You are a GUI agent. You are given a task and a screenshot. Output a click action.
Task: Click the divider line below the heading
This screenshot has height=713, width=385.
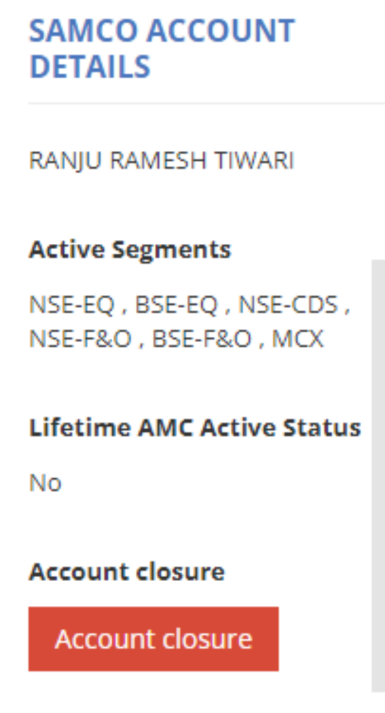pos(207,104)
